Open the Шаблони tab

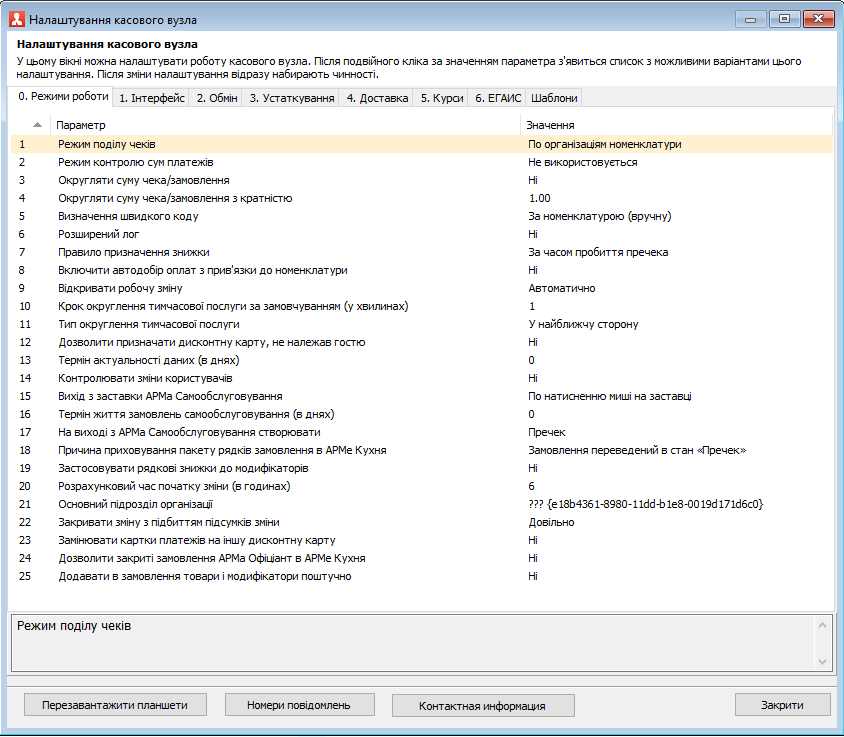point(554,98)
